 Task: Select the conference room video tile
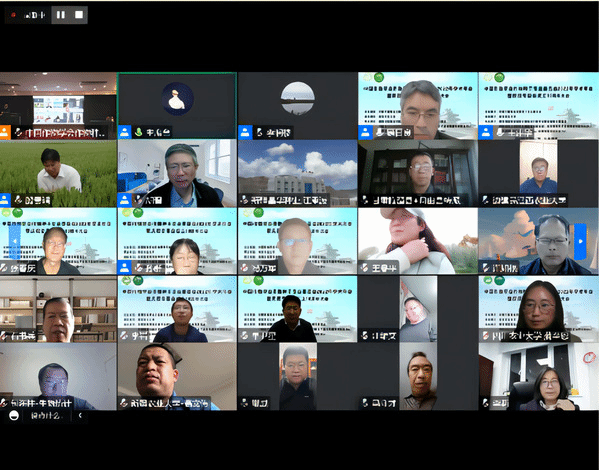pos(58,105)
